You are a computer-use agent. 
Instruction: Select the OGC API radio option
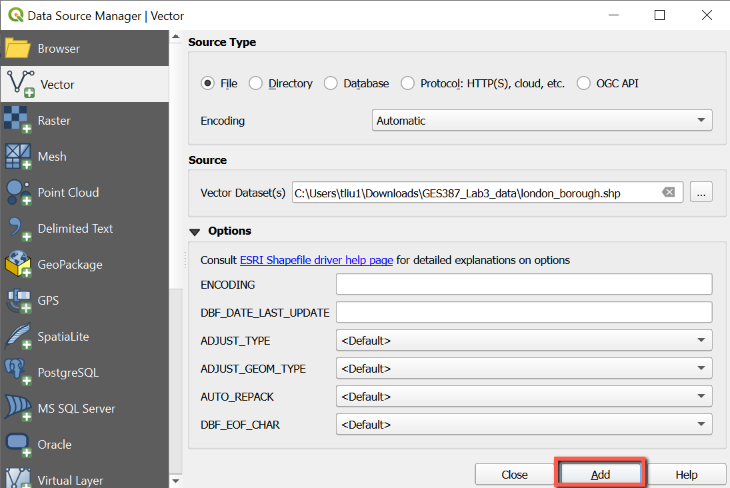pos(584,84)
